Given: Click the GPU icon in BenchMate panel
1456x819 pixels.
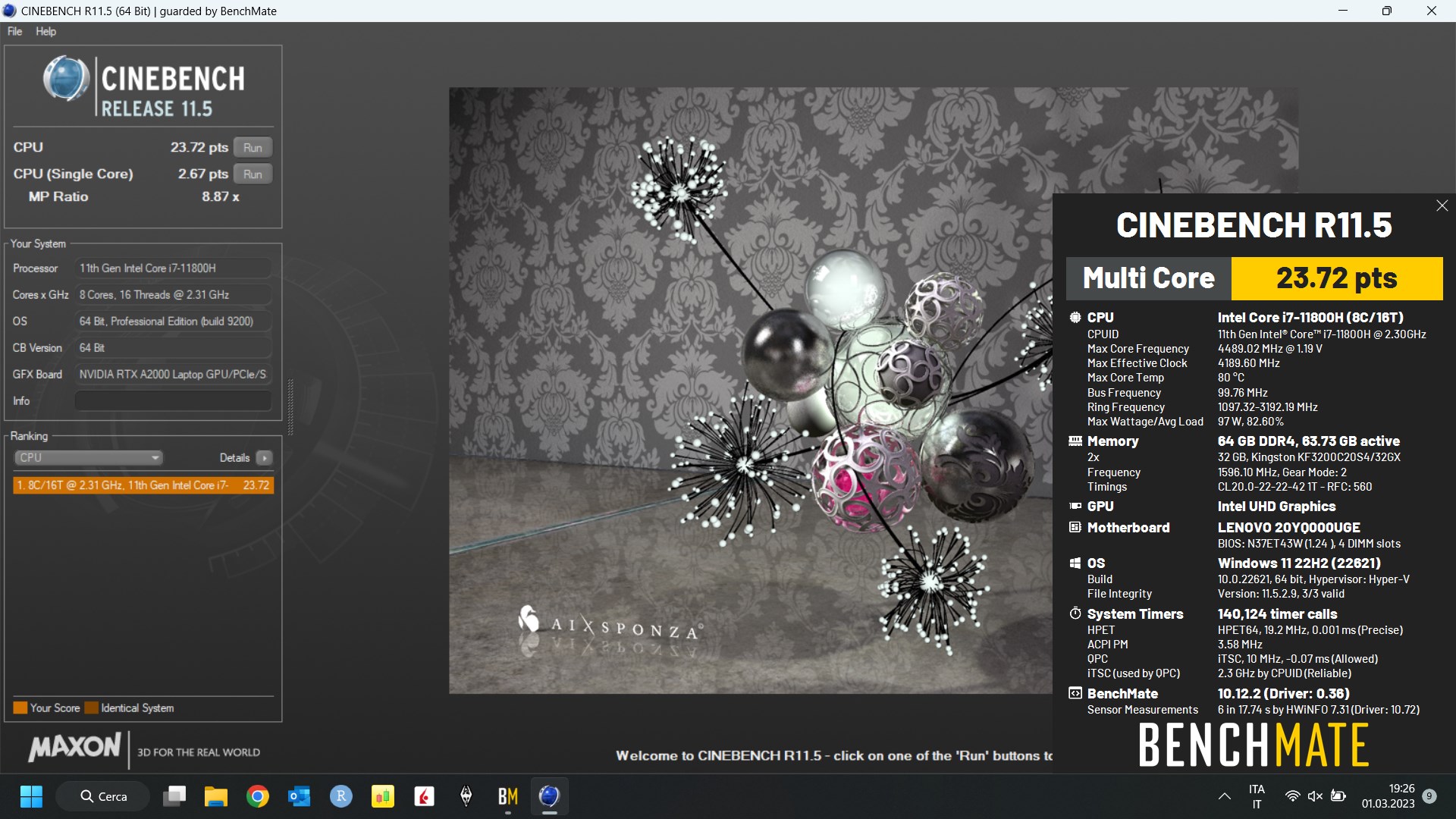Looking at the screenshot, I should 1075,506.
